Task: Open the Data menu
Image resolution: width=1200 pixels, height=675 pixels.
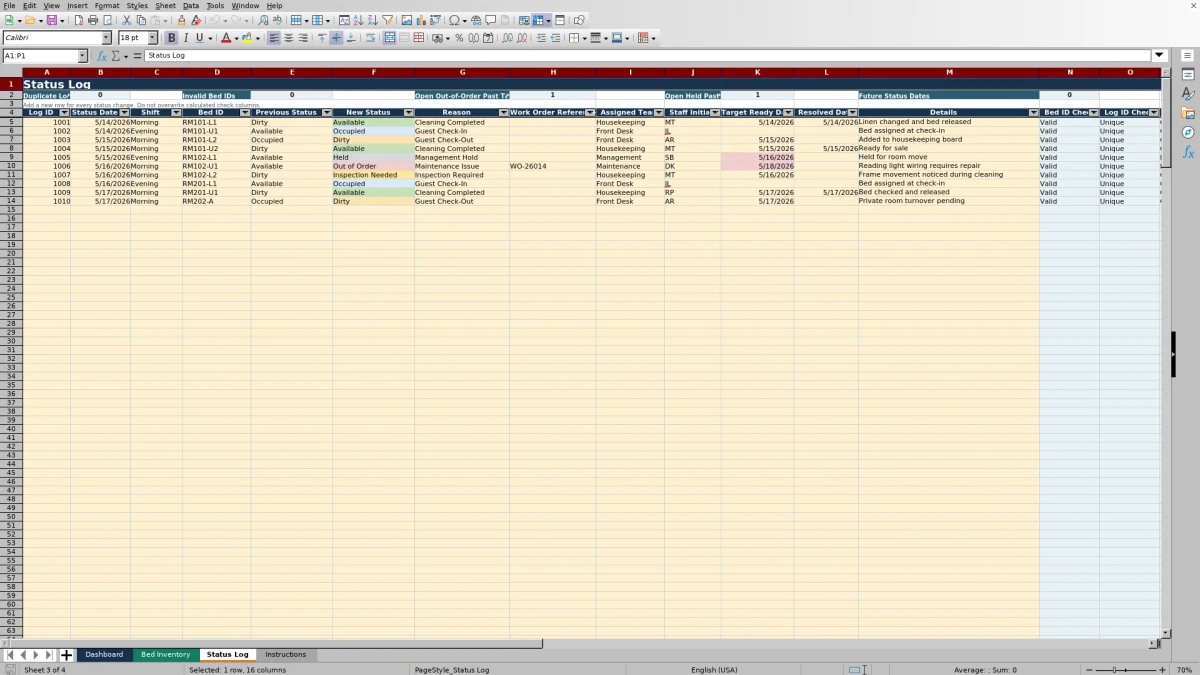Action: [190, 6]
